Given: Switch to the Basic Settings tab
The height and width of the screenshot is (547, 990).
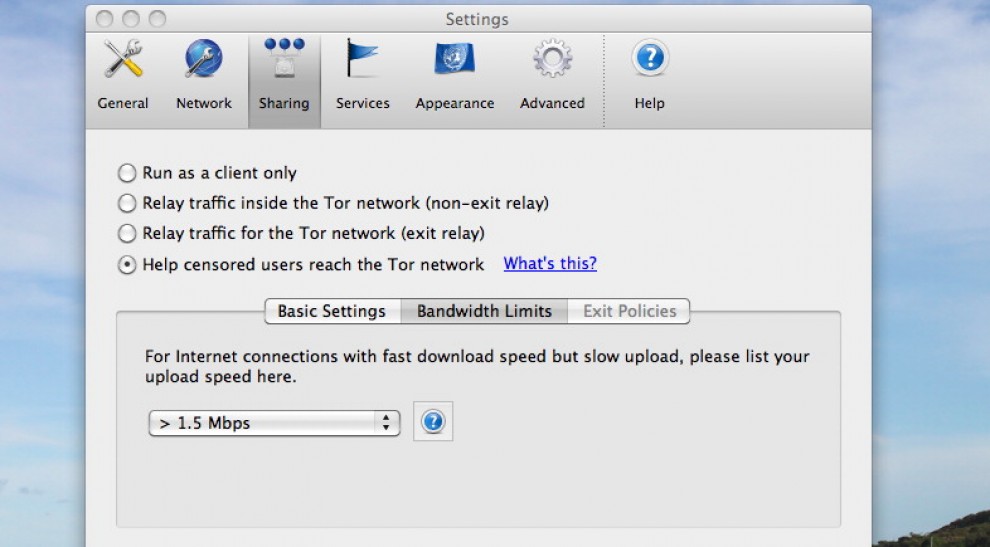Looking at the screenshot, I should (x=332, y=311).
